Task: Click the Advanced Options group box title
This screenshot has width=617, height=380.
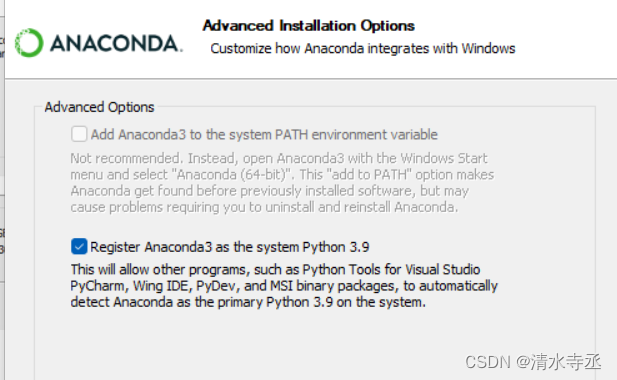Action: 99,107
